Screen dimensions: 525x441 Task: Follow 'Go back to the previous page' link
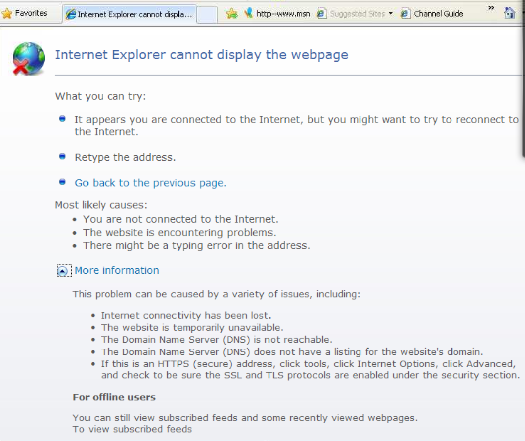pyautogui.click(x=150, y=183)
